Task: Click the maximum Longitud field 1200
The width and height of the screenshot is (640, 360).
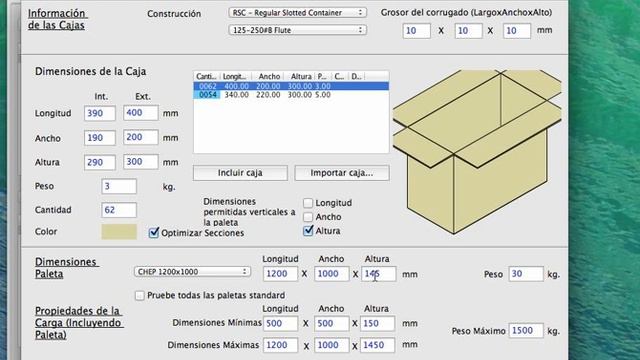Action: pyautogui.click(x=280, y=345)
